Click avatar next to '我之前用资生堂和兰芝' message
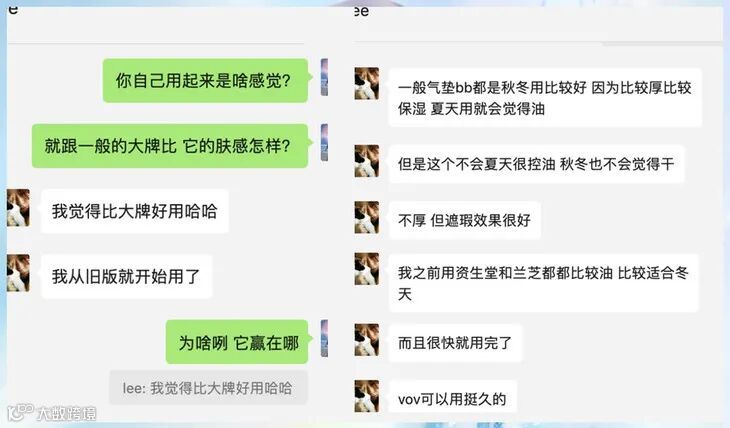 click(x=367, y=269)
